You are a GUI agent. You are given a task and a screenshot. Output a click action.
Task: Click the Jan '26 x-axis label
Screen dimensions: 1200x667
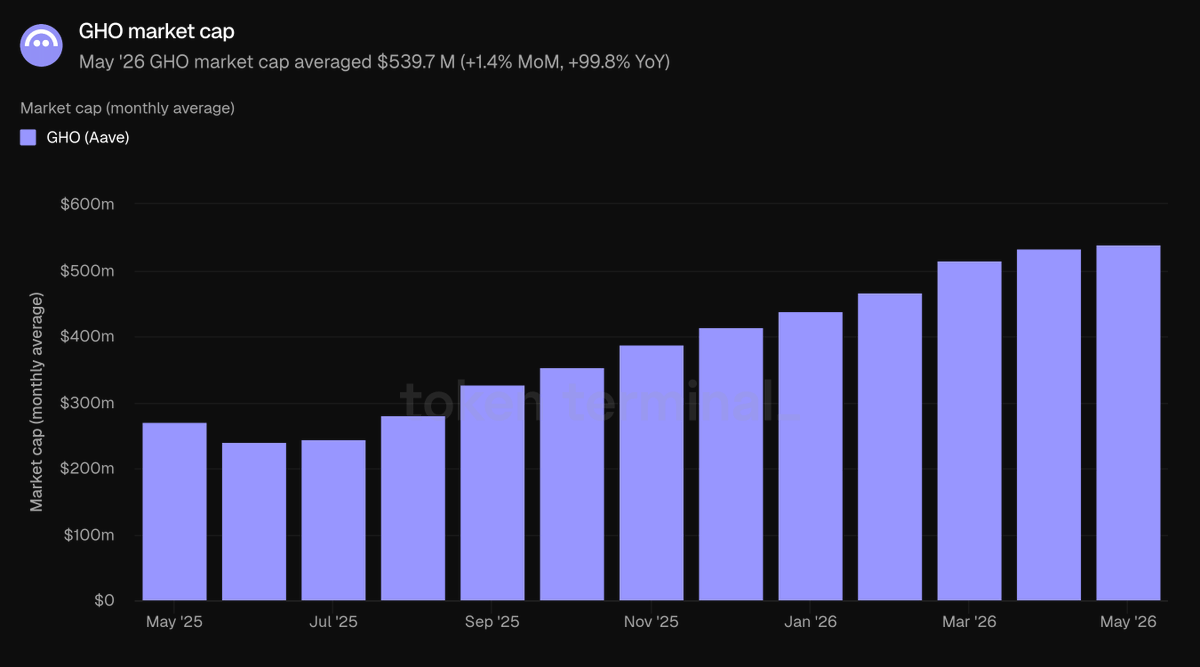pyautogui.click(x=810, y=622)
